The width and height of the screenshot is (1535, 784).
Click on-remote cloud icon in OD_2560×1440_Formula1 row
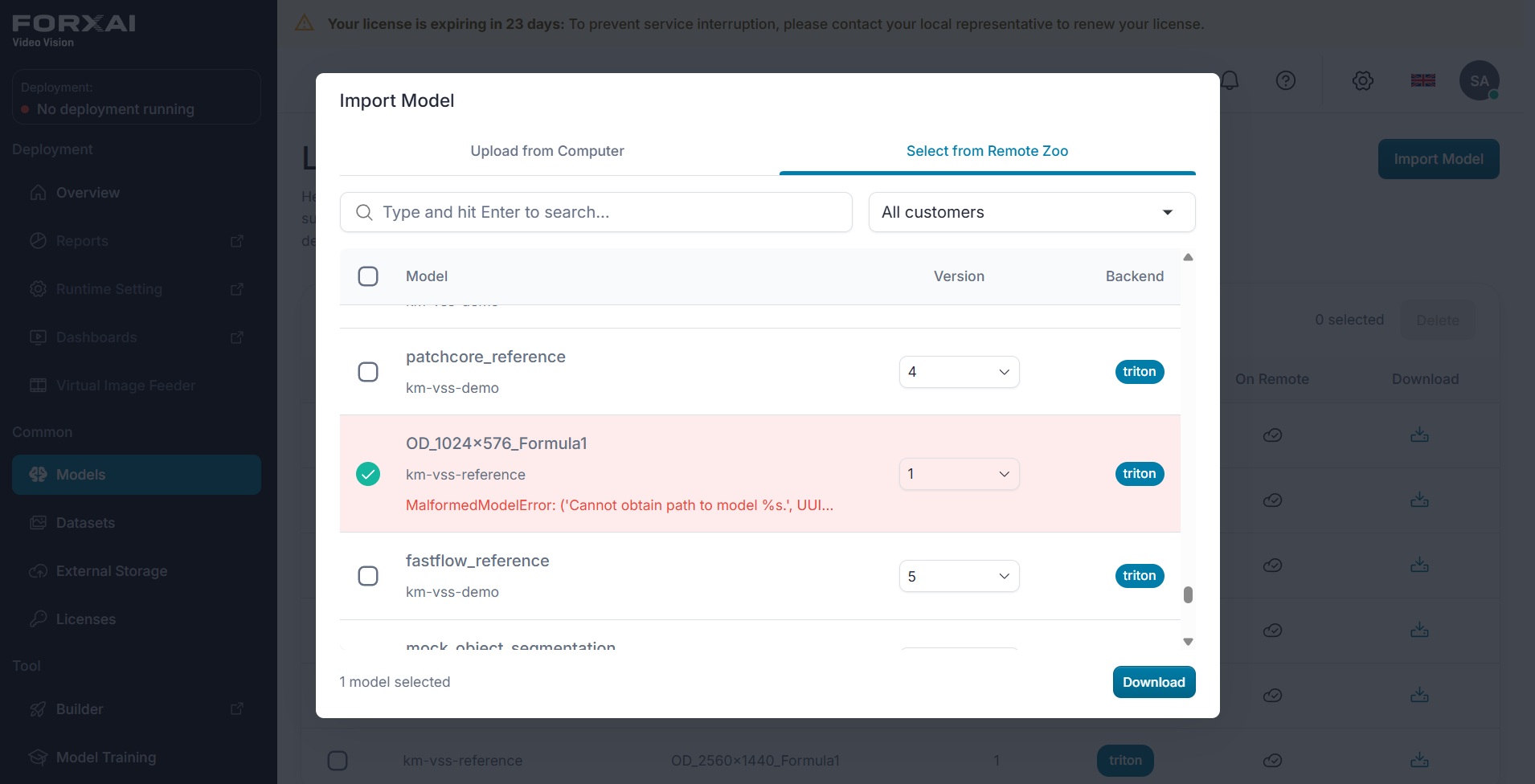click(x=1272, y=760)
